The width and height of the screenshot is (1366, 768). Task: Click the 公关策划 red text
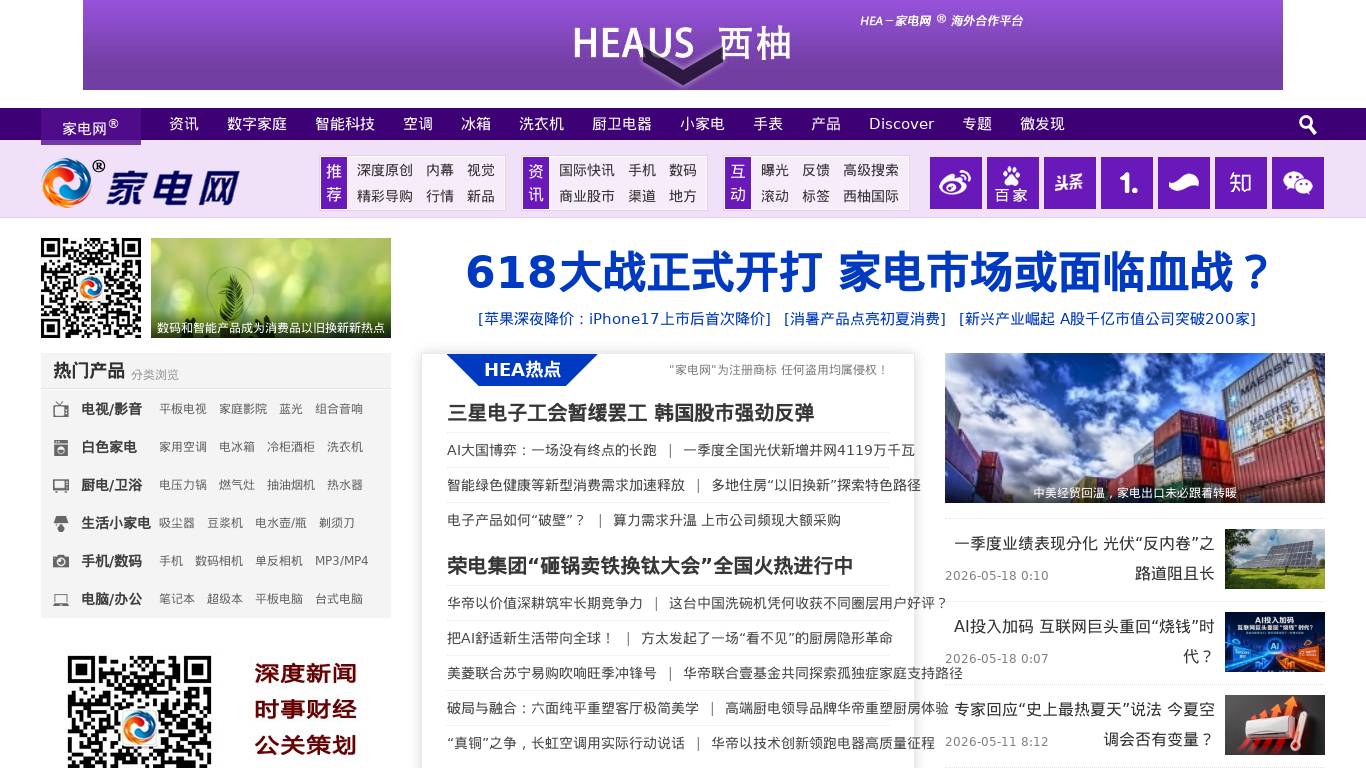(306, 745)
